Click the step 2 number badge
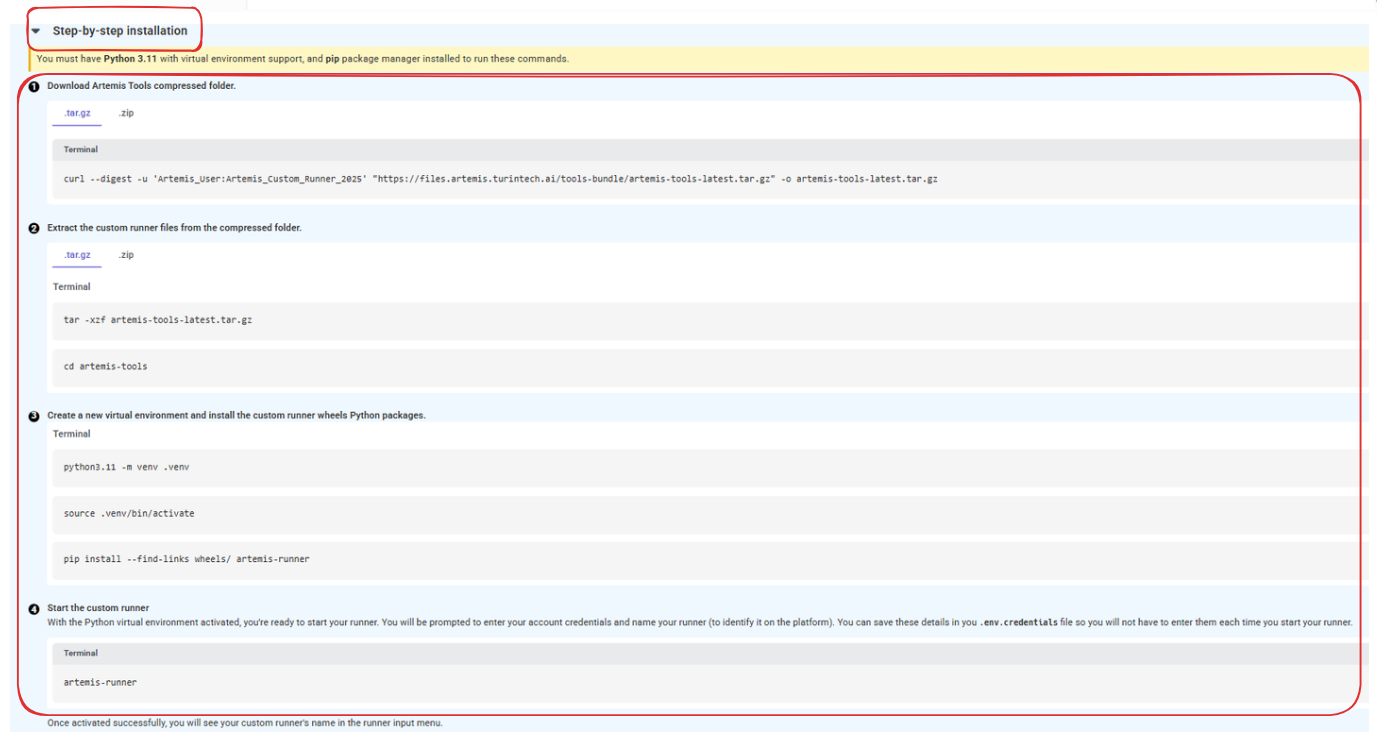Screen dimensions: 1377x747 coord(34,228)
